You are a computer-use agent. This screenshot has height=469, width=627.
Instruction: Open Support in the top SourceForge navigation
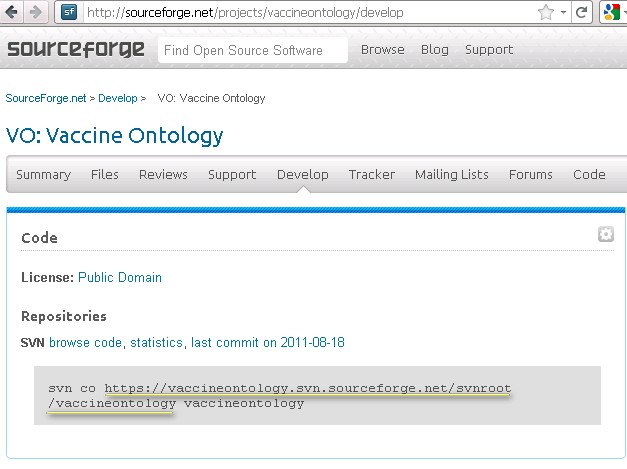489,50
